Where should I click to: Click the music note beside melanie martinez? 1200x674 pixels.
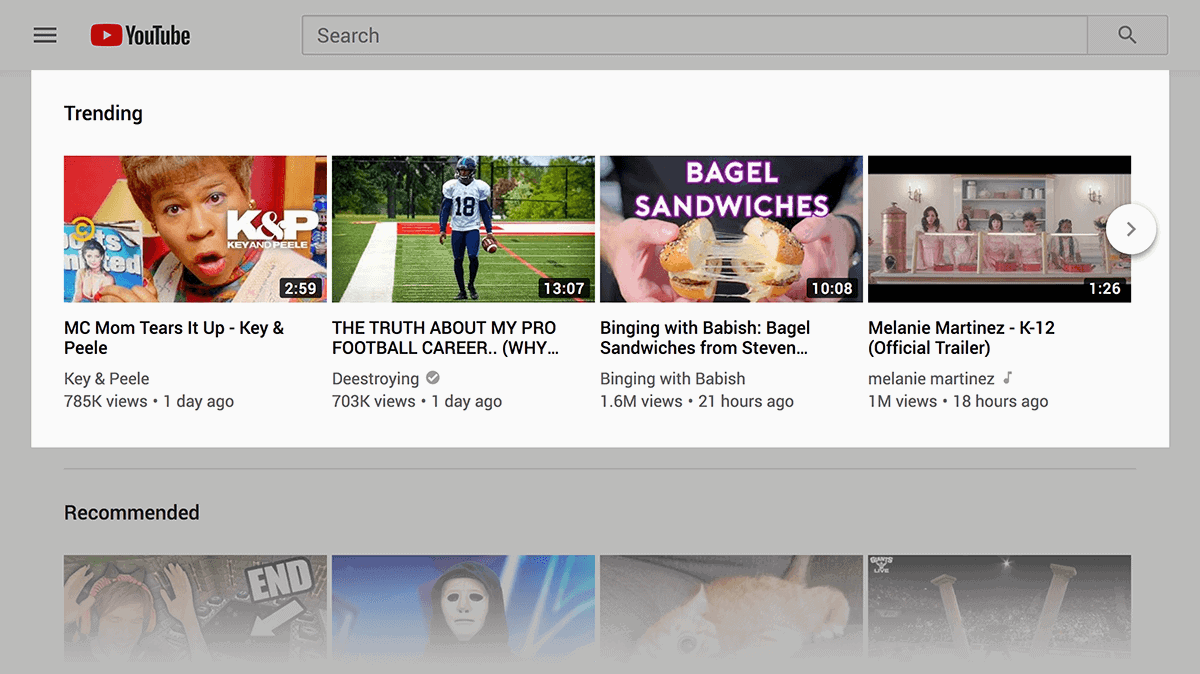coord(1008,378)
